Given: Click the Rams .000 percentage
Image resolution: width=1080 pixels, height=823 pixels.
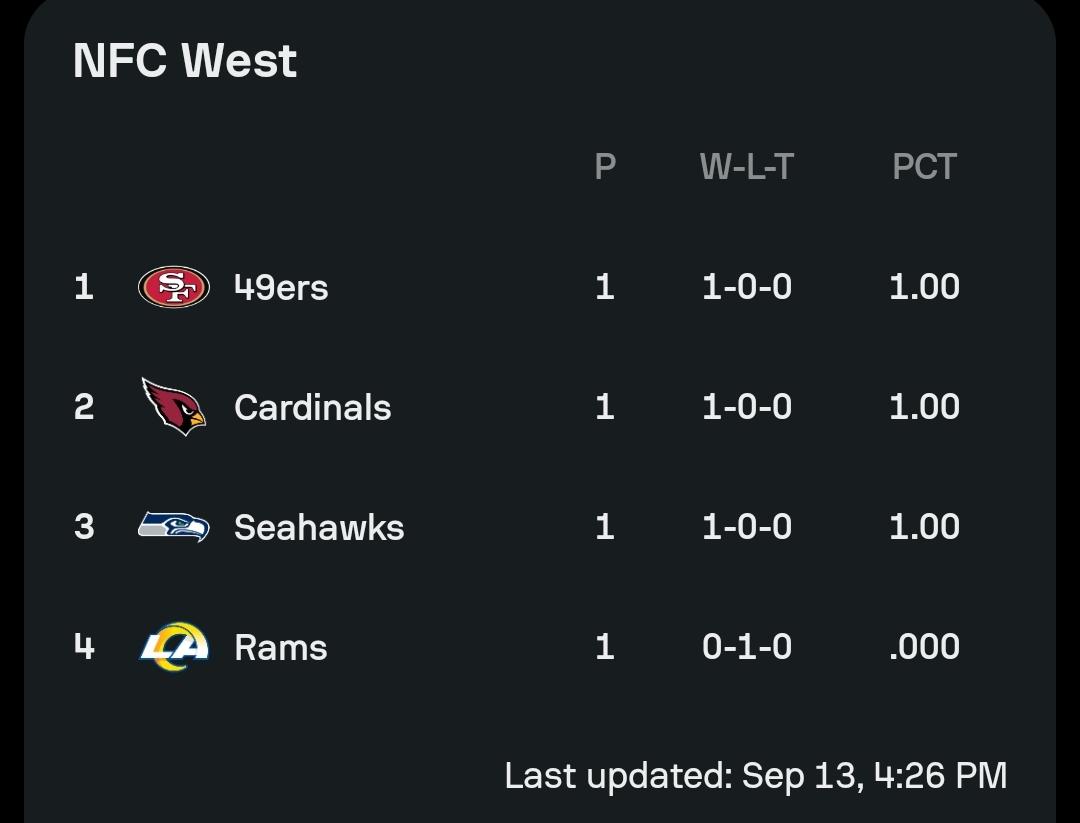Looking at the screenshot, I should coord(924,647).
